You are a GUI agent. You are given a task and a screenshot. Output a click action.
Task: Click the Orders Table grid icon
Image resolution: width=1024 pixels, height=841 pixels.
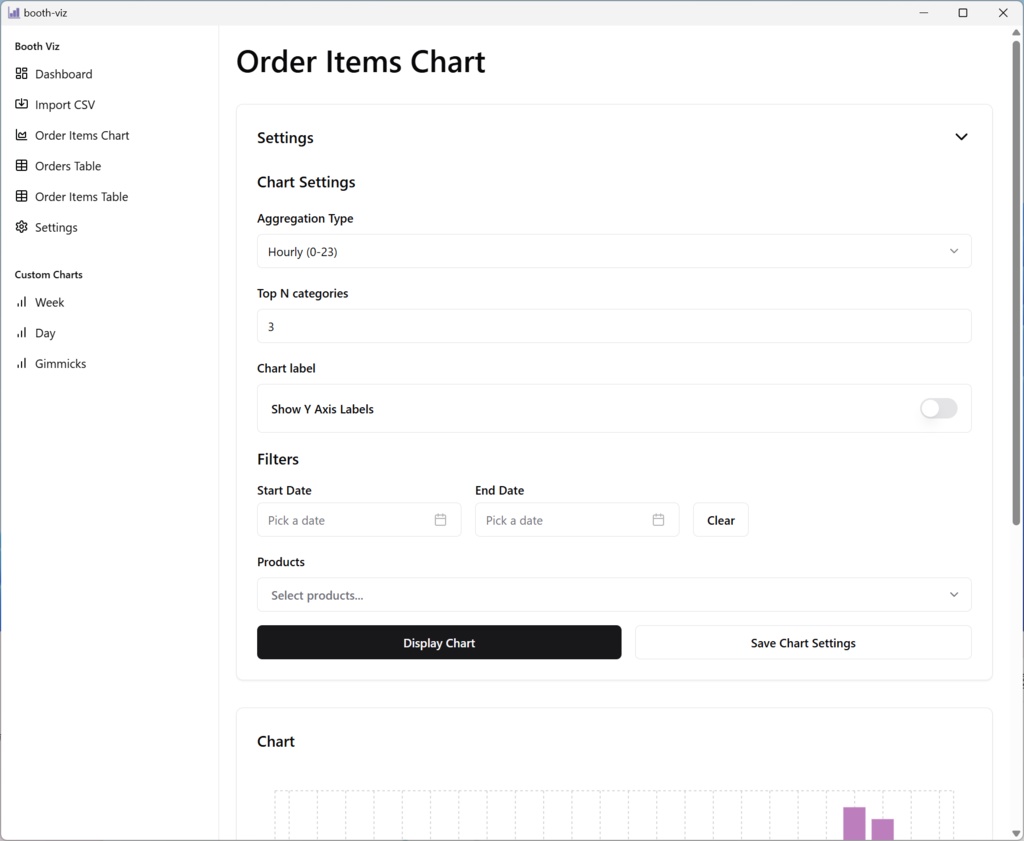(x=22, y=166)
